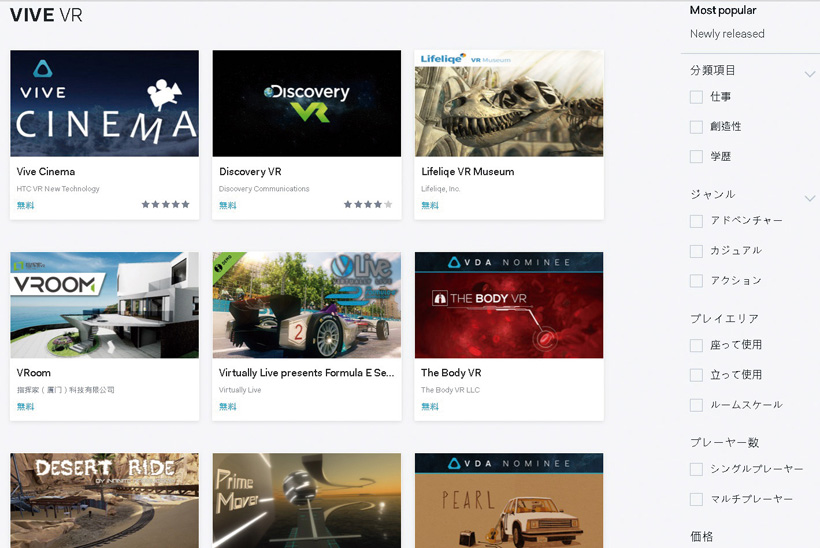Click the Virtually Live presents Formula E title
The image size is (820, 548).
[x=306, y=373]
